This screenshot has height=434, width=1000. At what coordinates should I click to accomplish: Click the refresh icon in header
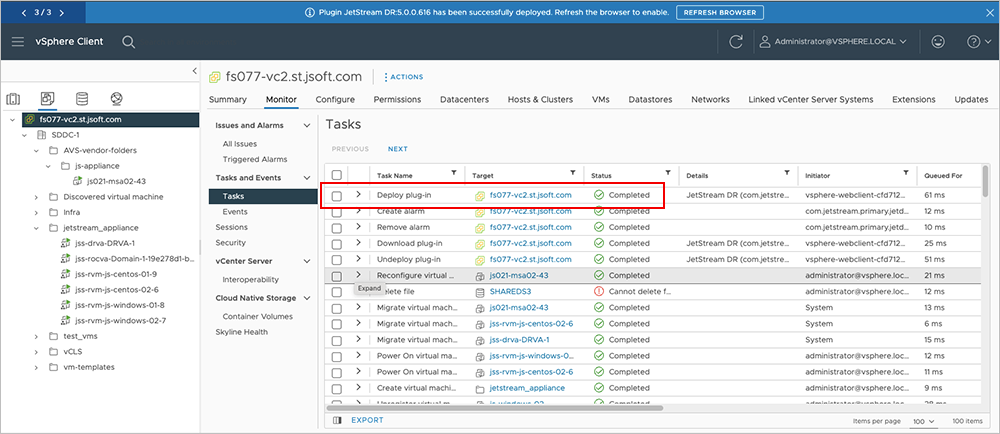point(736,42)
